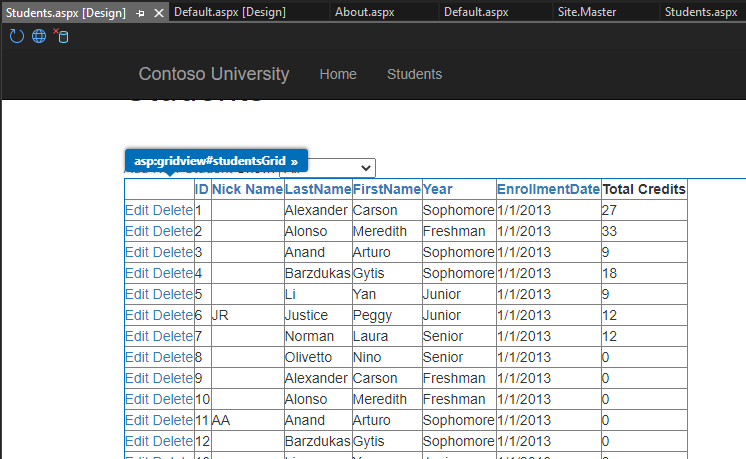This screenshot has height=459, width=746.
Task: Click Contoso University brand link
Action: (213, 74)
